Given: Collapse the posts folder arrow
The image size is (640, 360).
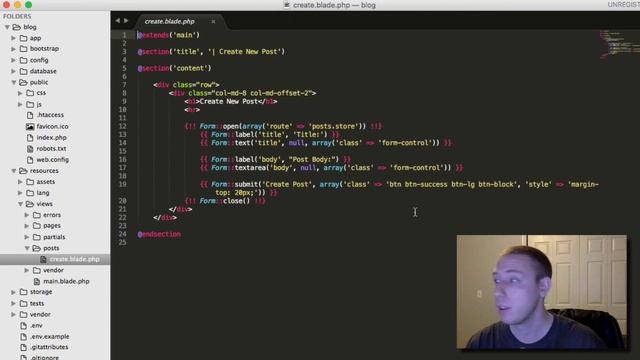Looking at the screenshot, I should [27, 248].
